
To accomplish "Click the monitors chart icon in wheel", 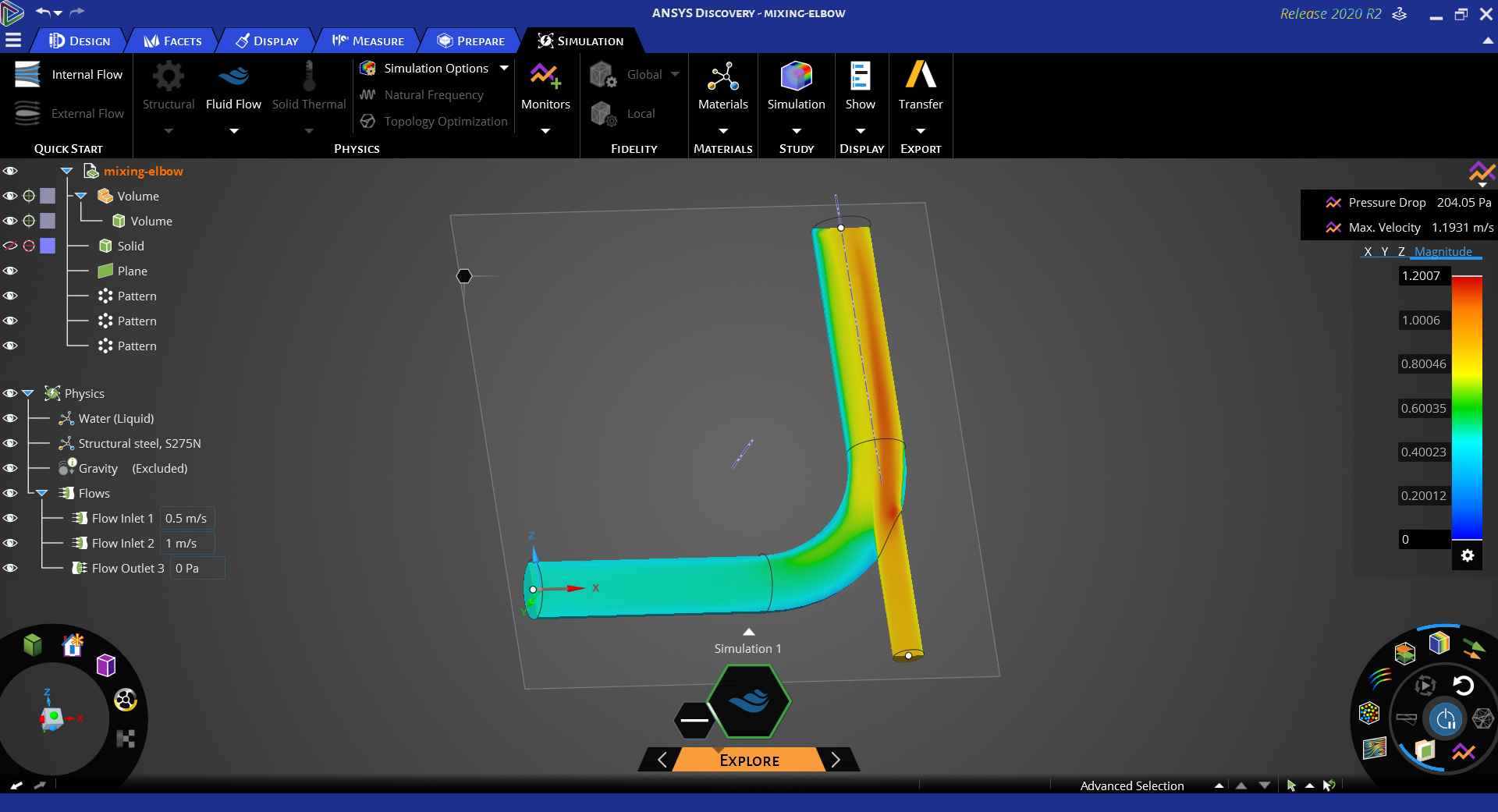I will tap(1464, 752).
